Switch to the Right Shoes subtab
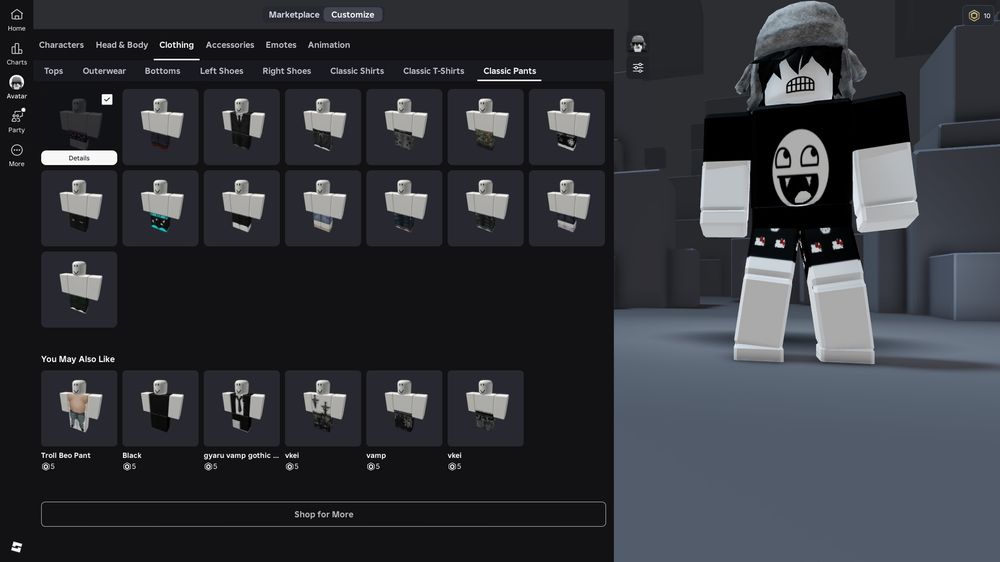The width and height of the screenshot is (1000, 562). click(x=287, y=71)
